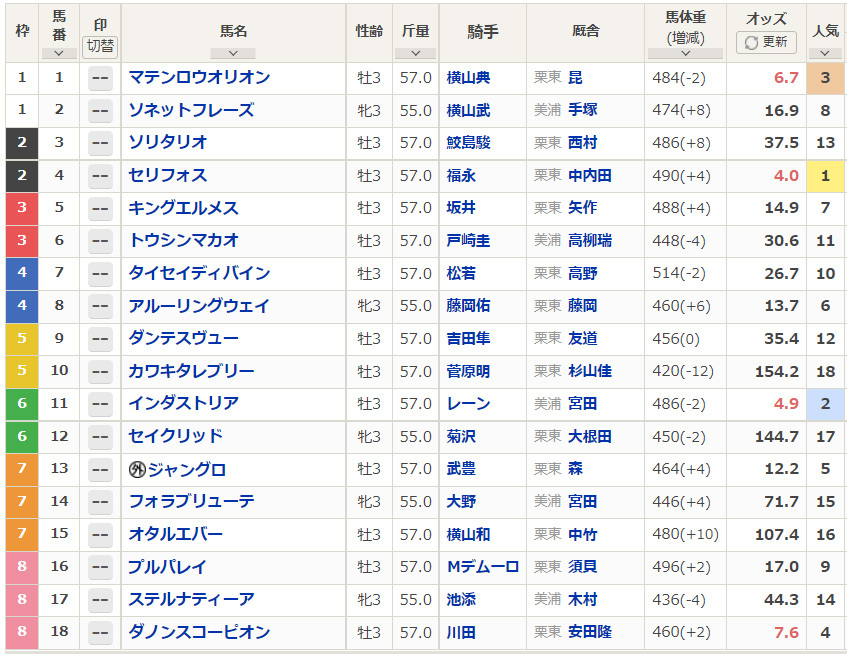Toggle the 印 切替 button
This screenshot has width=847, height=654.
tap(100, 46)
